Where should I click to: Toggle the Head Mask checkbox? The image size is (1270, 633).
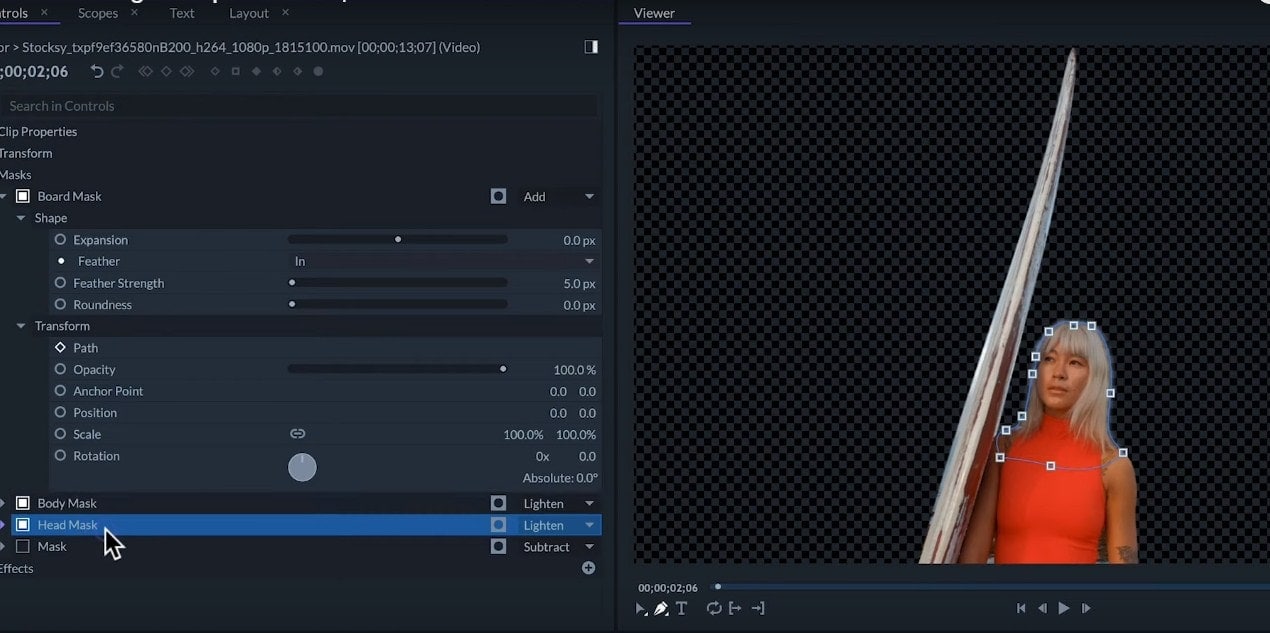pos(23,525)
